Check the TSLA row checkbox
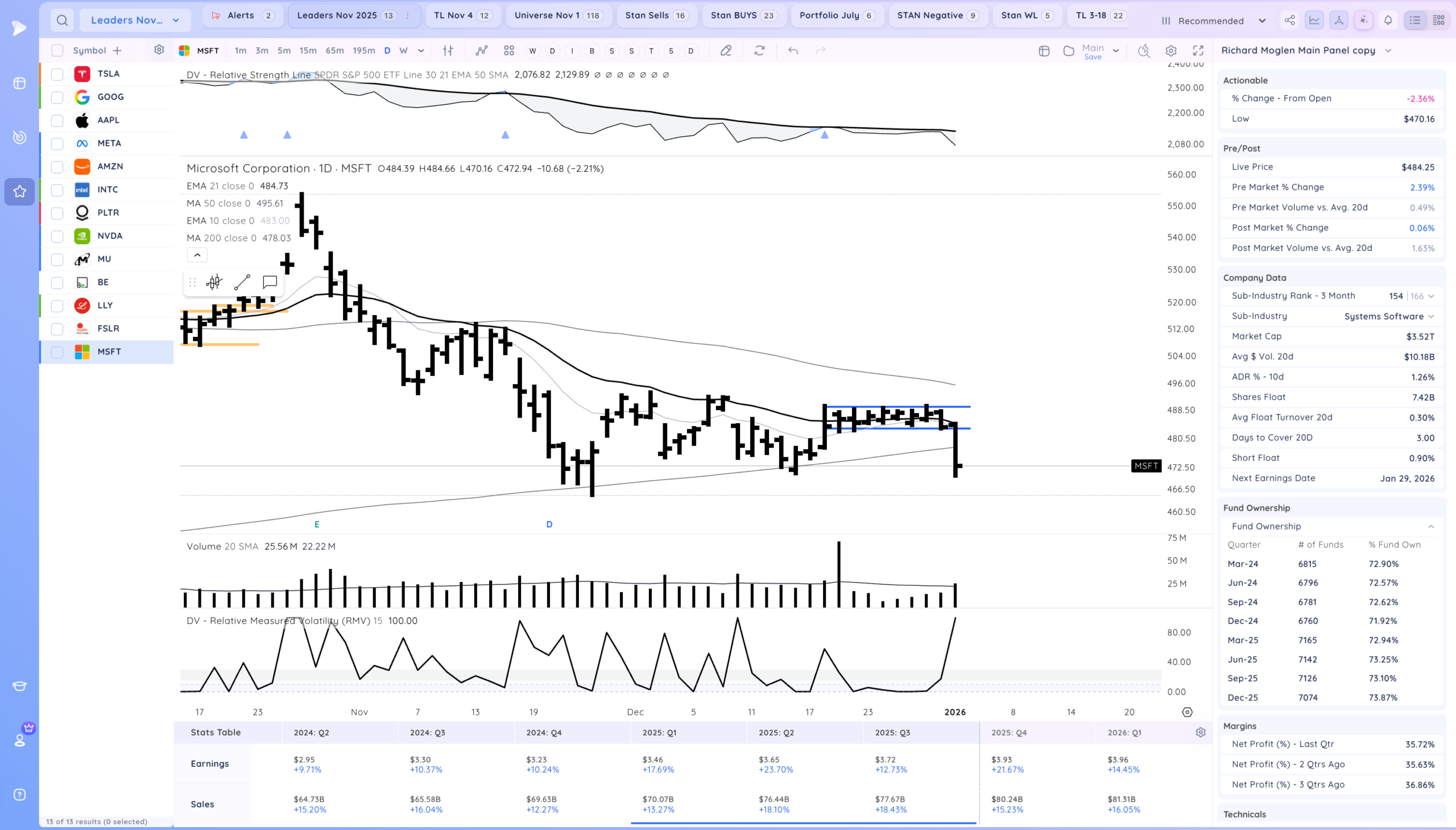The image size is (1456, 830). click(x=57, y=74)
